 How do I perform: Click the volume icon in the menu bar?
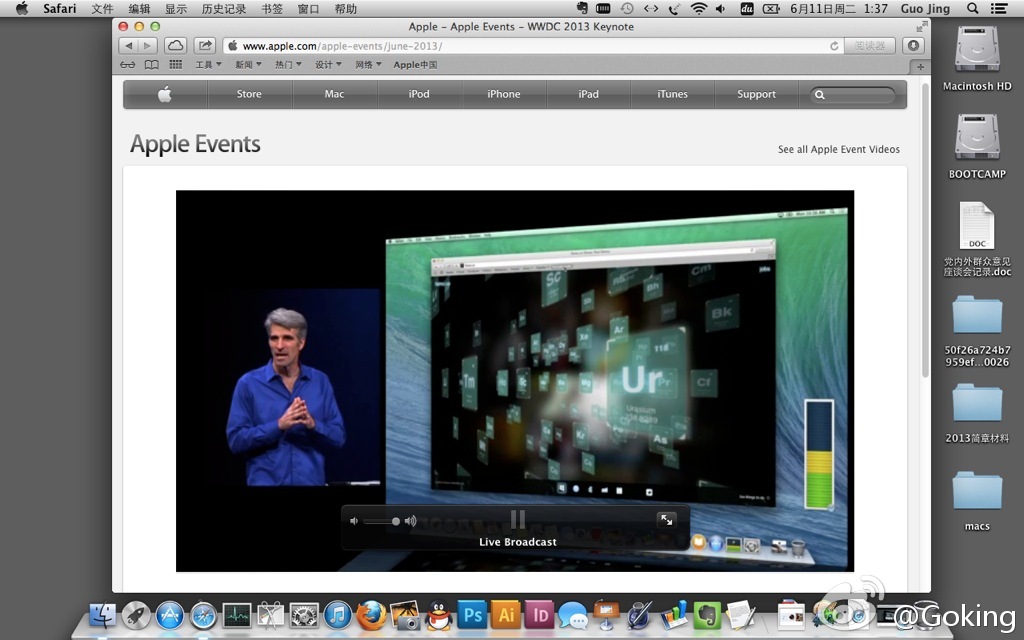click(720, 8)
